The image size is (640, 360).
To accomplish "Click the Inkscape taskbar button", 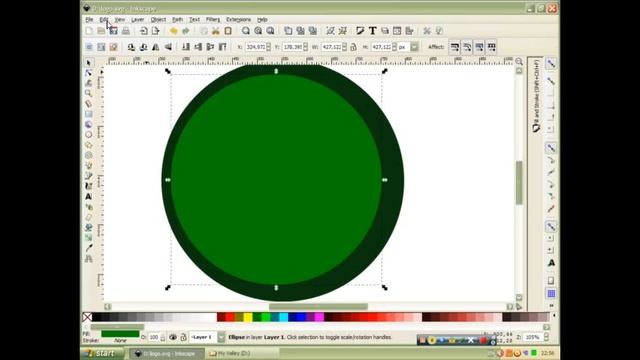I will pos(167,353).
